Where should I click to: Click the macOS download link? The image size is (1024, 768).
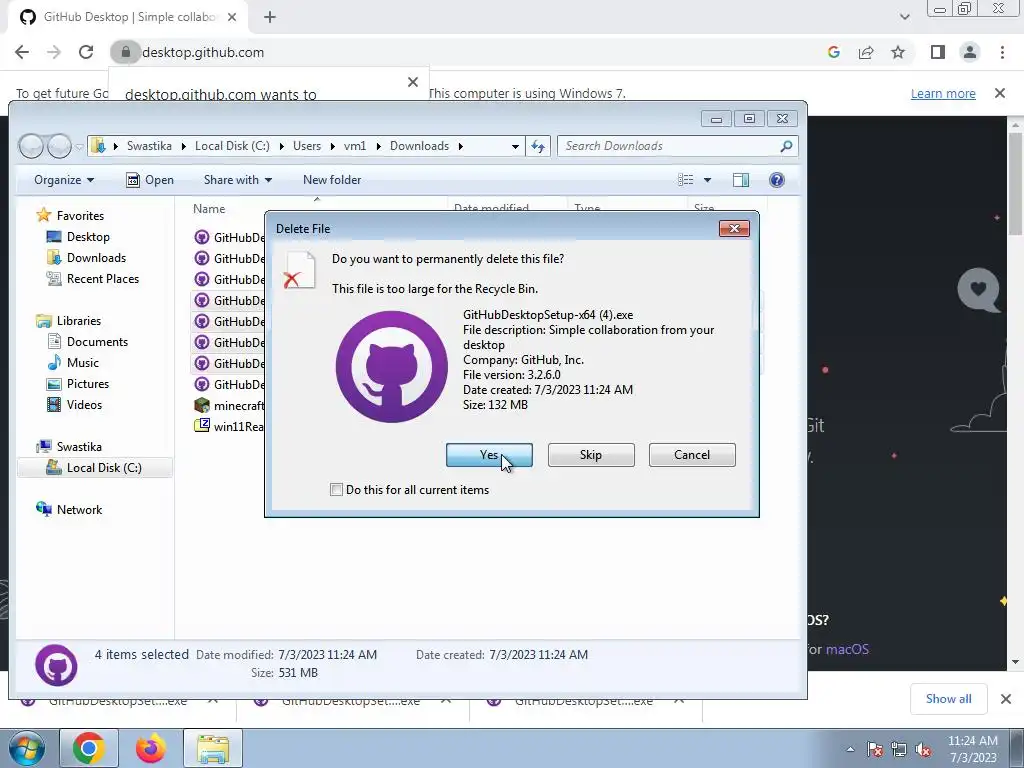coord(847,649)
